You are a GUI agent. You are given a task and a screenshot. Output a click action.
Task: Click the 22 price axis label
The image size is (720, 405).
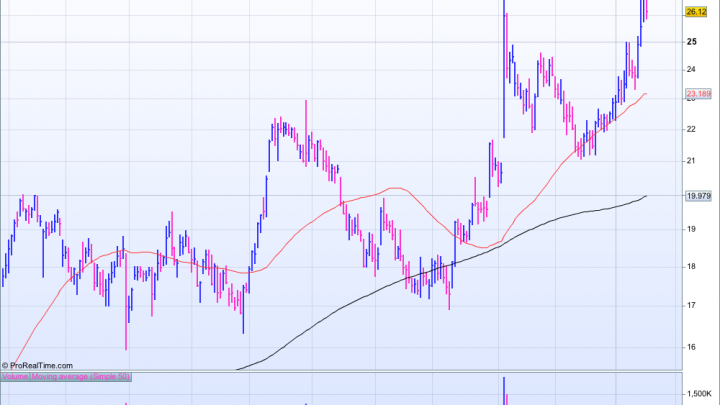691,129
